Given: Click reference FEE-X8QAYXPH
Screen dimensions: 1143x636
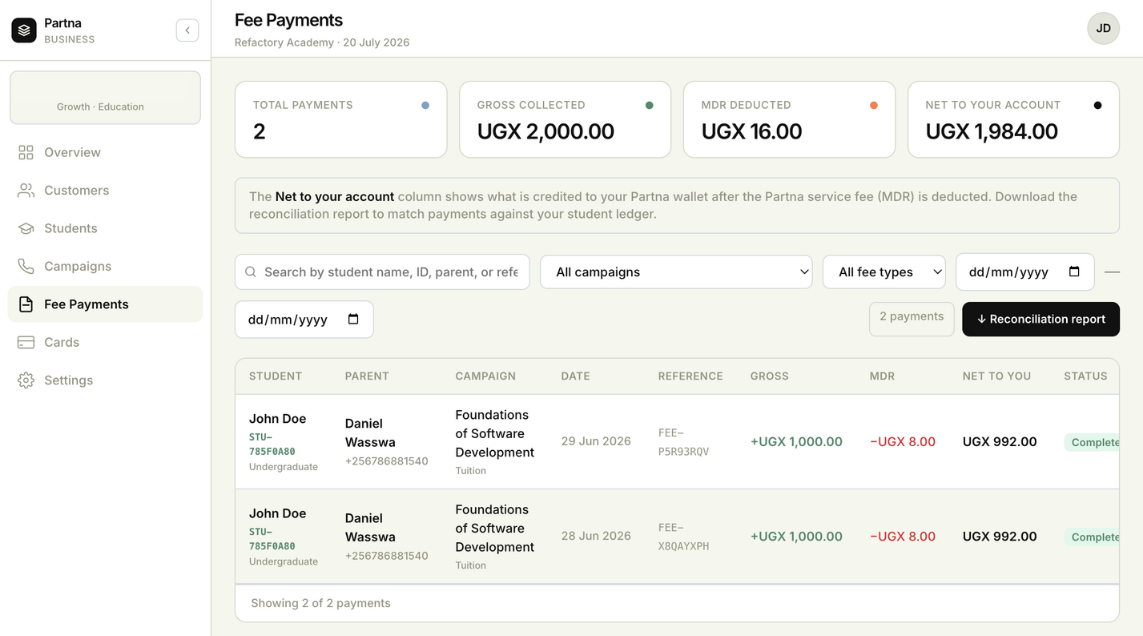Looking at the screenshot, I should [x=684, y=537].
